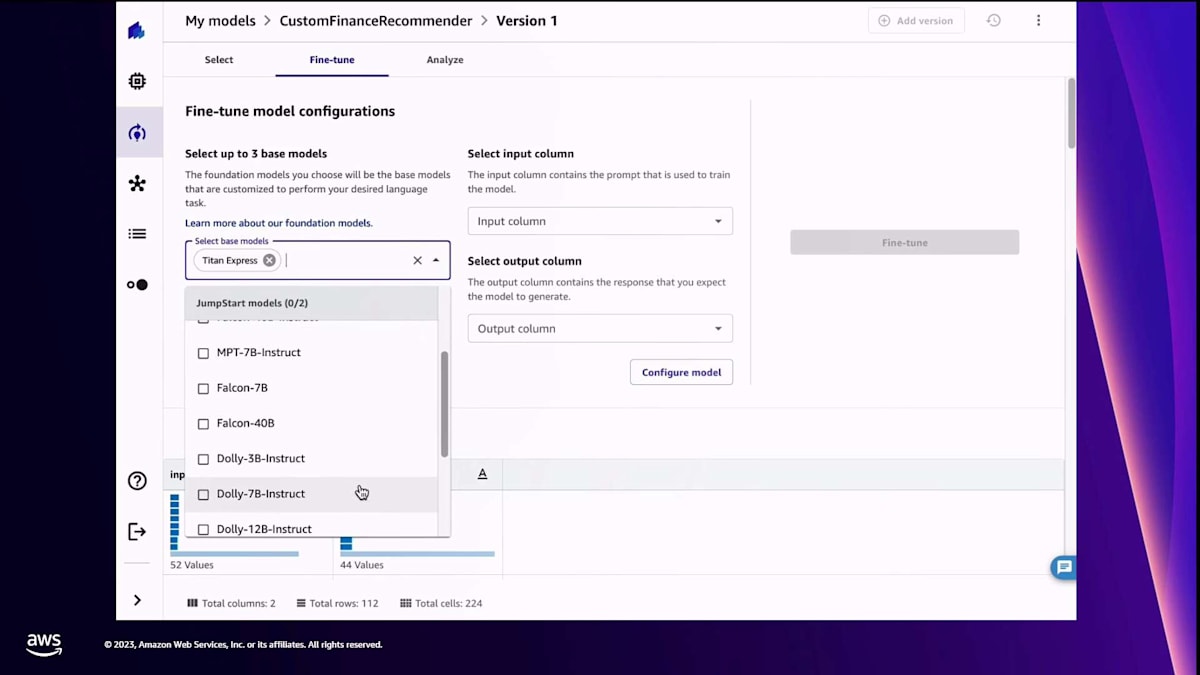
Task: Go to My models breadcrumb
Action: tap(220, 20)
